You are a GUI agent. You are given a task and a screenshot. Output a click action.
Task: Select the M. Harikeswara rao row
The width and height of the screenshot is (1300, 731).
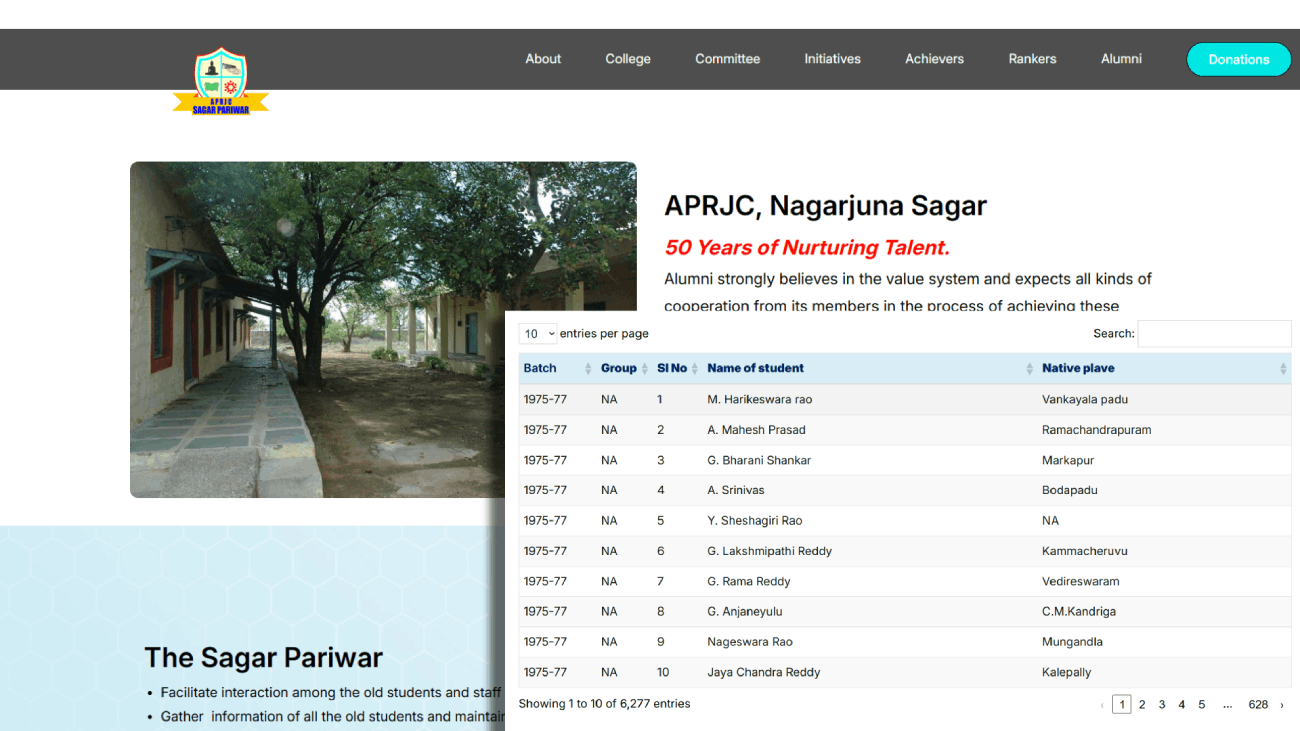tap(759, 400)
